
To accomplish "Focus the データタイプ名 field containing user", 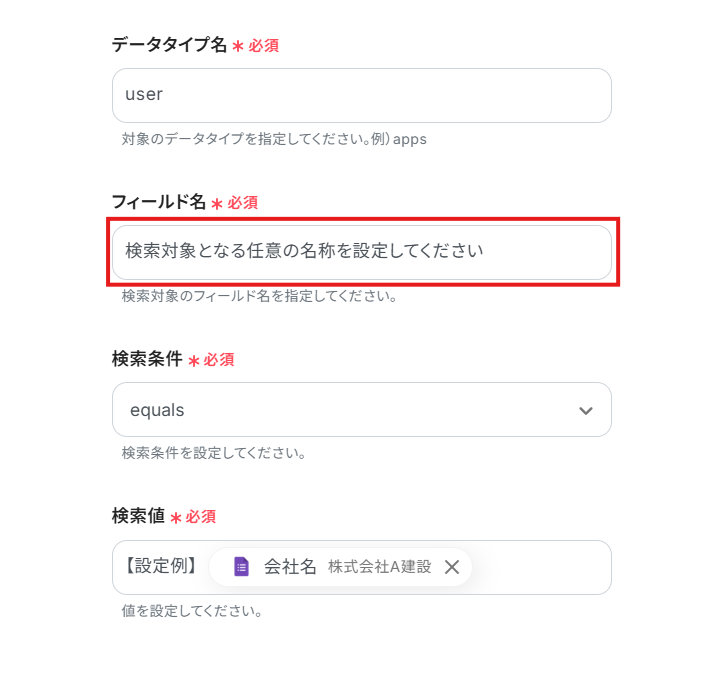I will [361, 95].
